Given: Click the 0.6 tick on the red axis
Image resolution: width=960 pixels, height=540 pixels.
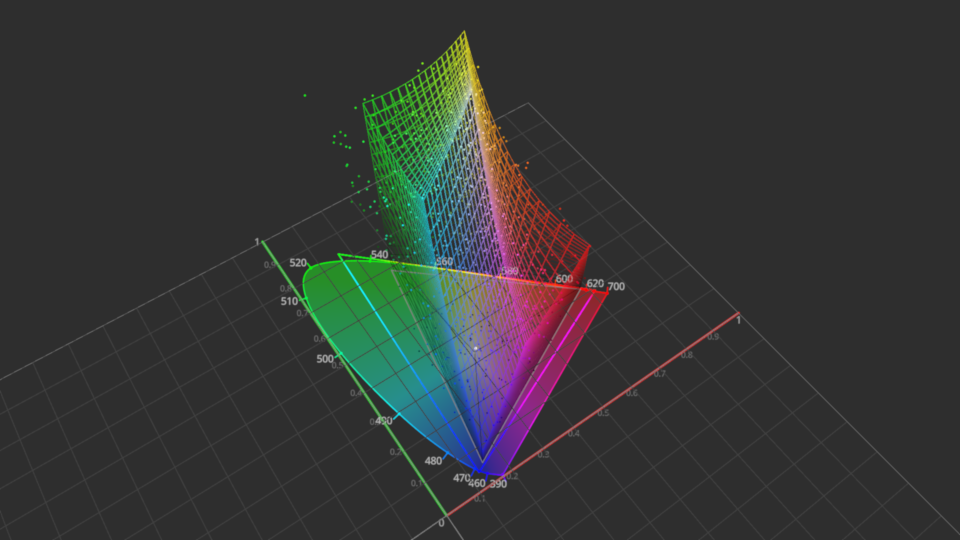Looking at the screenshot, I should click(632, 393).
